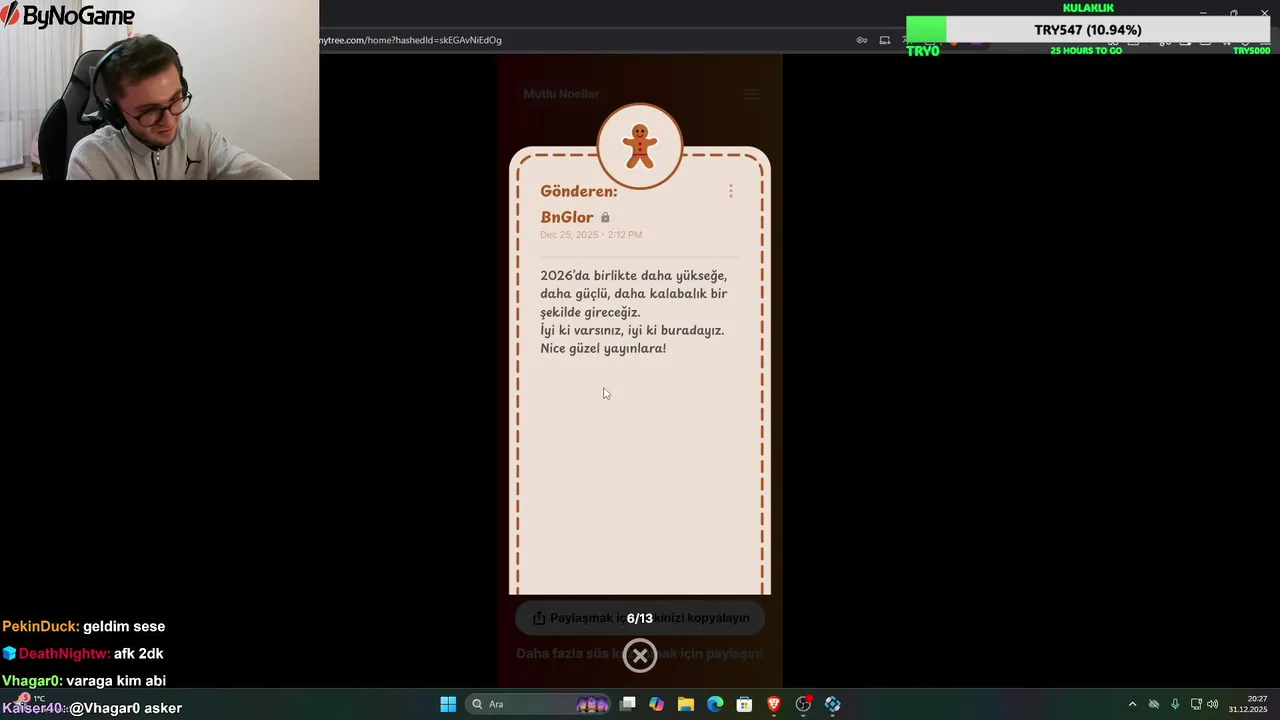1280x720 pixels.
Task: Open the hamburger menu beside Mutlu Noeller
Action: click(x=752, y=94)
